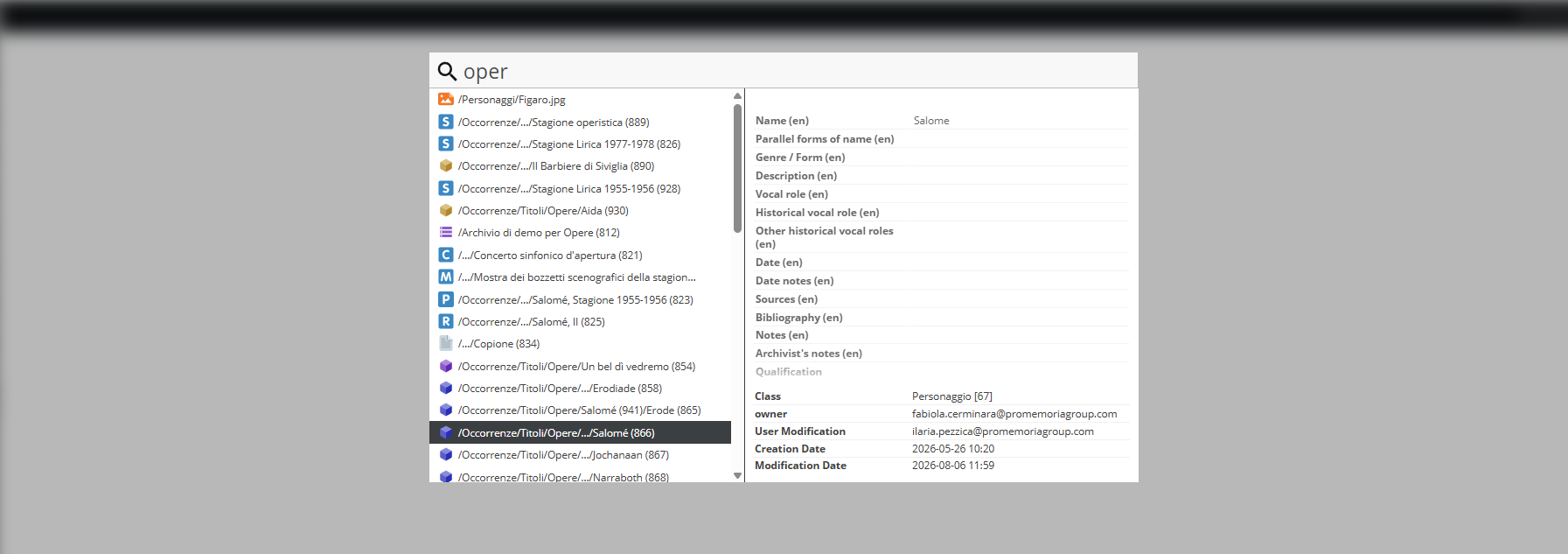
Task: Click the C icon beside Concerto sinfonico d'apertura
Action: pyautogui.click(x=446, y=255)
